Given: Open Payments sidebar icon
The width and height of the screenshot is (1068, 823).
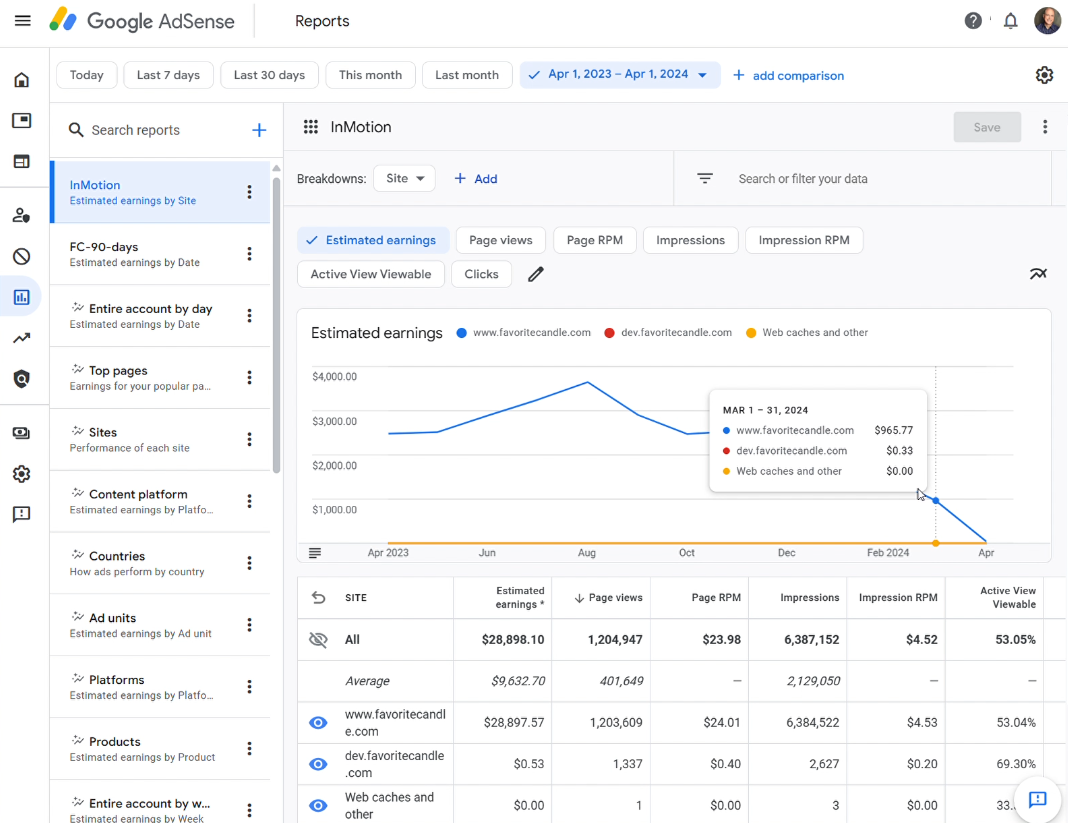Looking at the screenshot, I should [22, 433].
